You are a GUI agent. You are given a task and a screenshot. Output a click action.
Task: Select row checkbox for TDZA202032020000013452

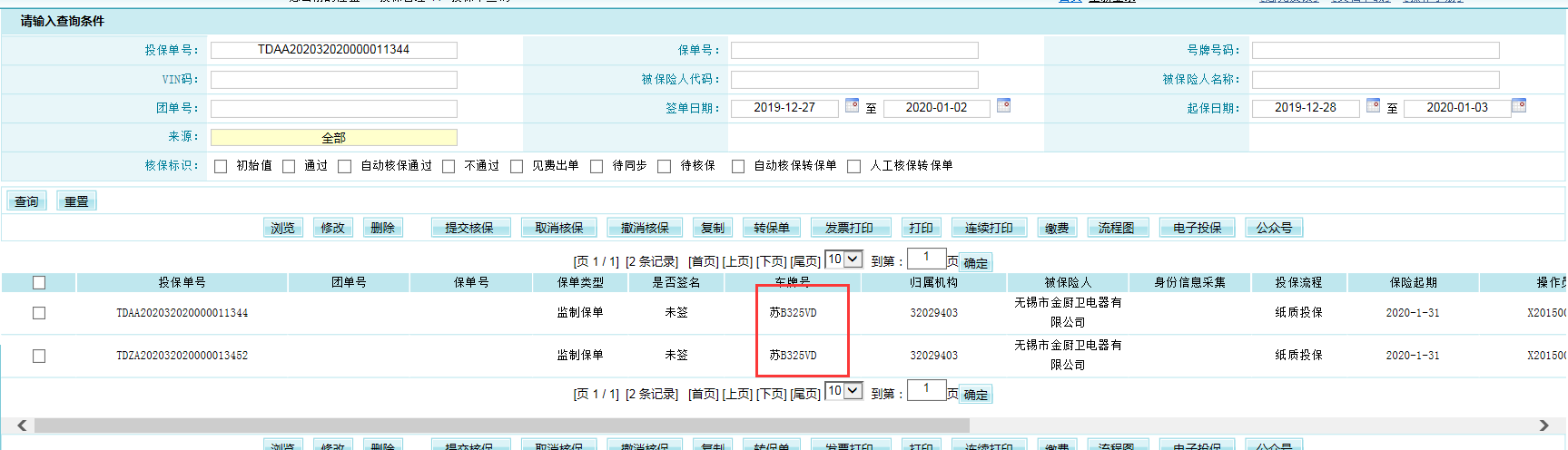pos(39,356)
